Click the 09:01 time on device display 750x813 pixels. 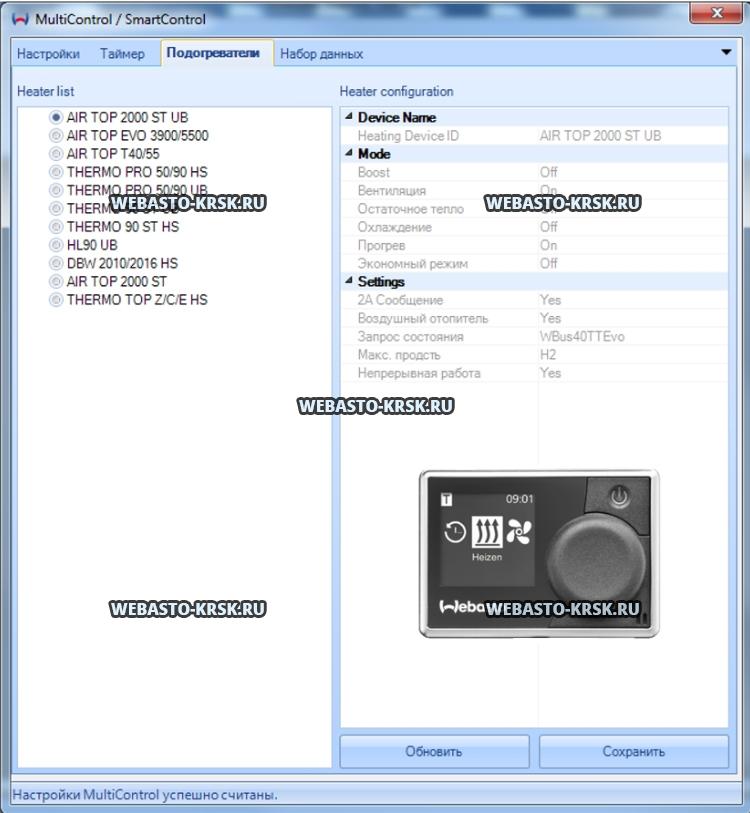(x=519, y=499)
